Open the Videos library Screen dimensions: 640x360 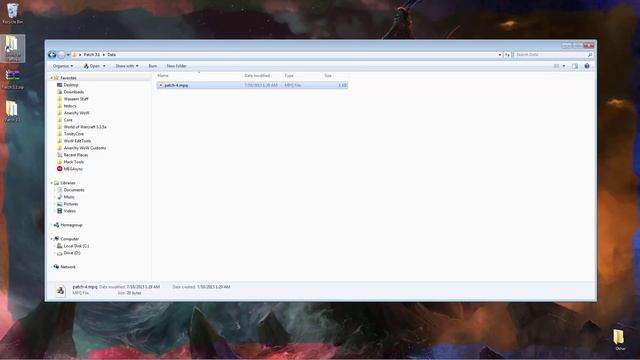tap(69, 211)
